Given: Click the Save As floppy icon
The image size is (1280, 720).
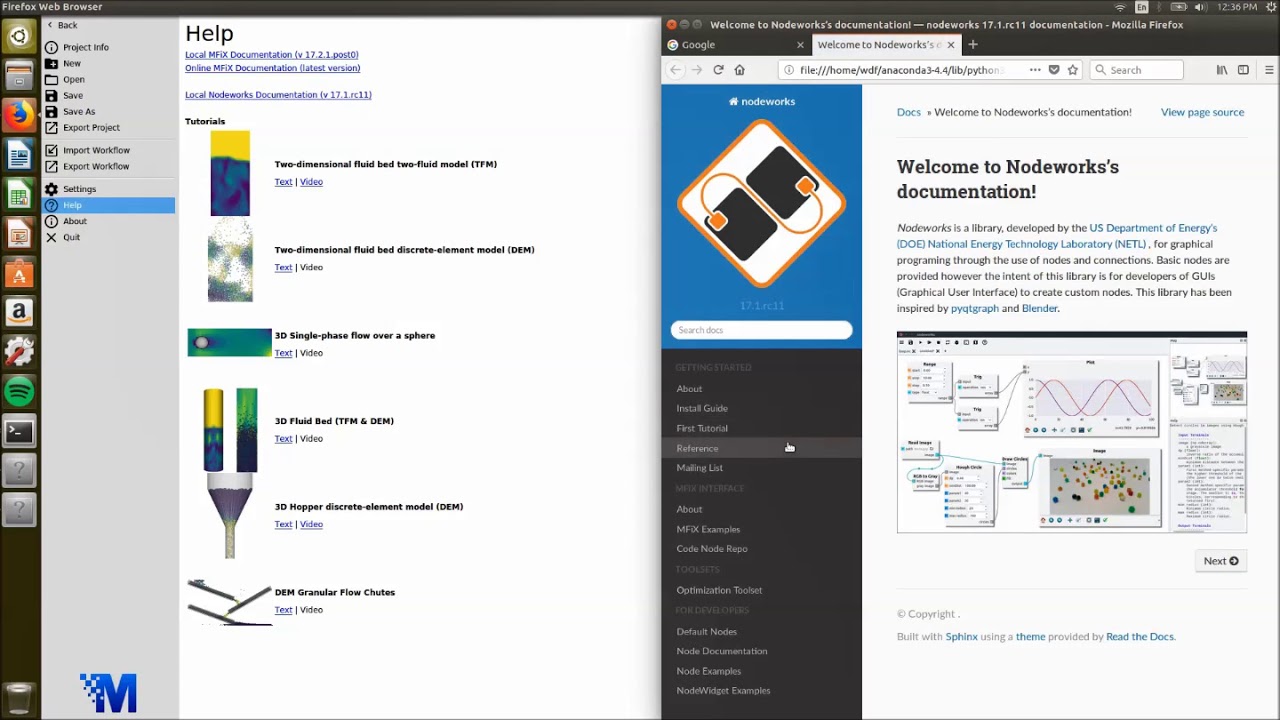Looking at the screenshot, I should (51, 111).
